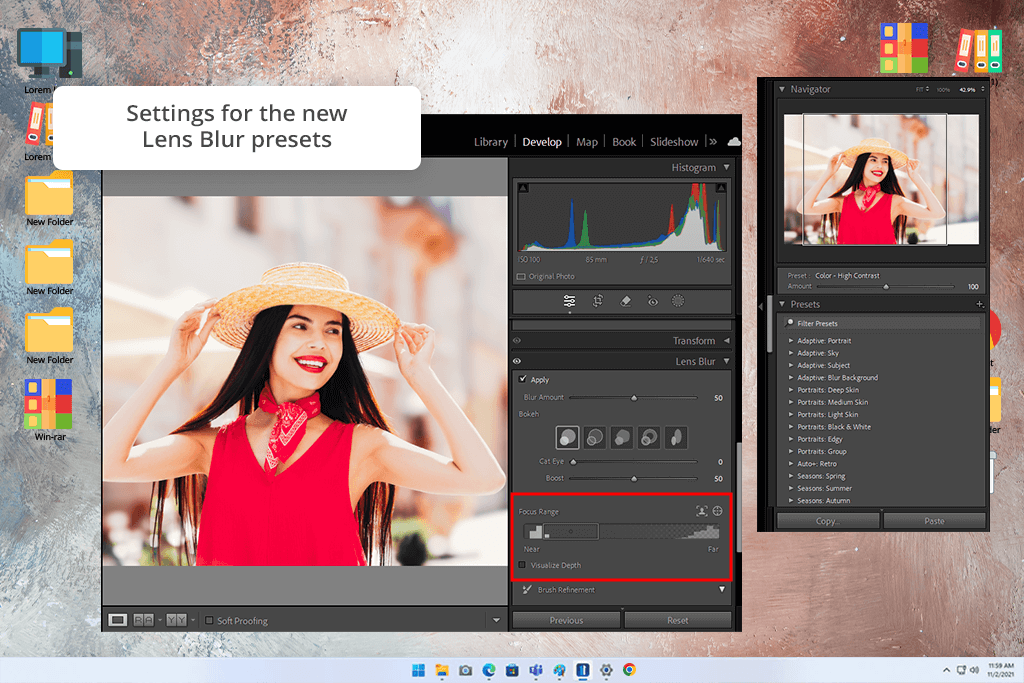
Task: Click the subject focus icon in Focus Range
Action: (701, 511)
